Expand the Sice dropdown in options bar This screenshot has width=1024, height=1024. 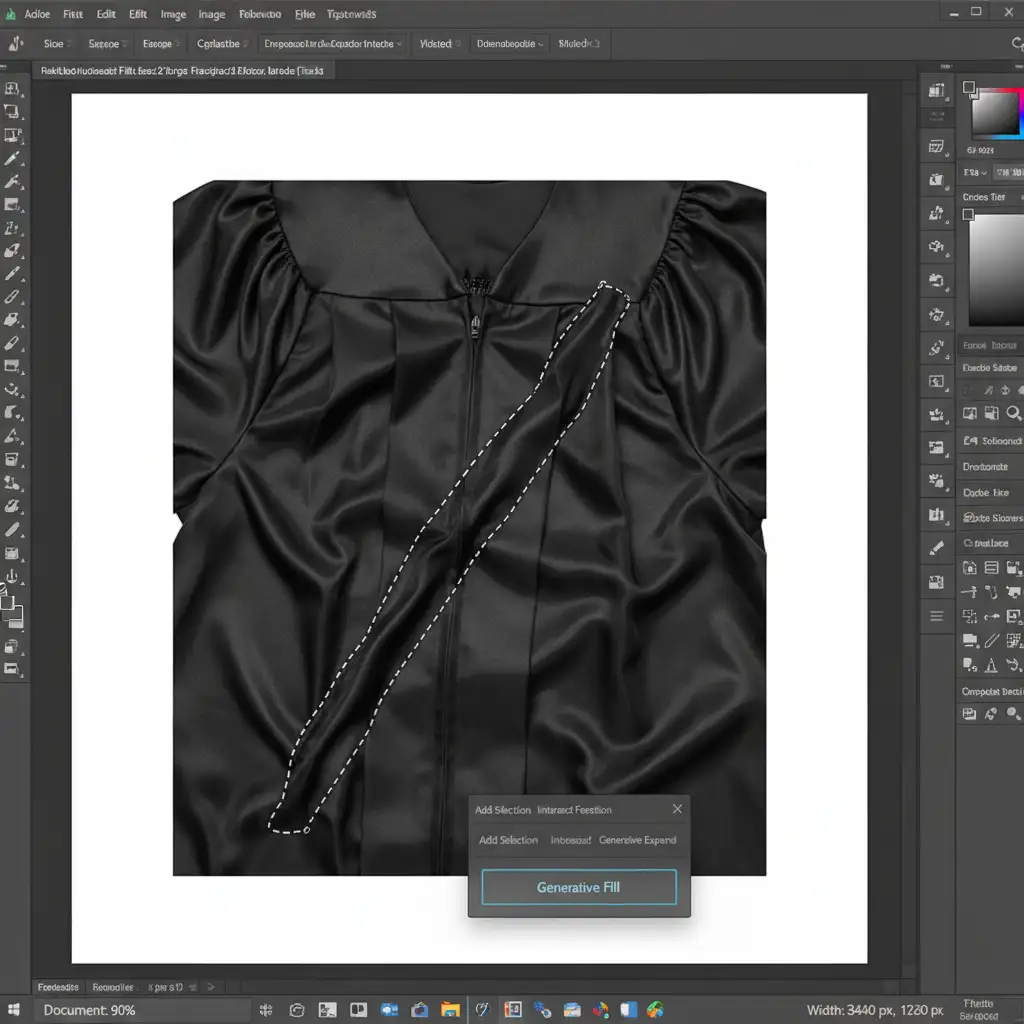pyautogui.click(x=58, y=44)
